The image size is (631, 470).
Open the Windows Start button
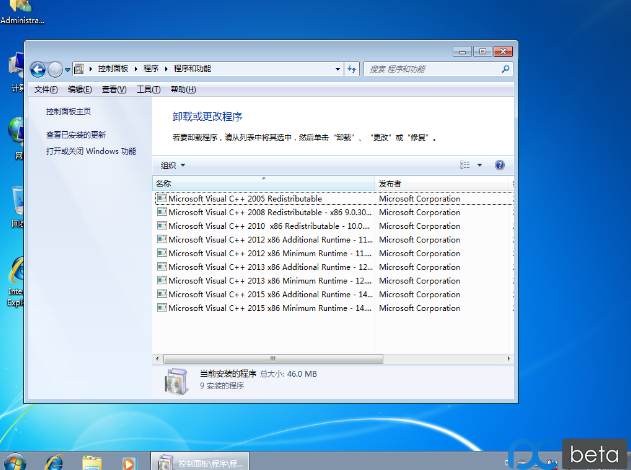pyautogui.click(x=15, y=462)
